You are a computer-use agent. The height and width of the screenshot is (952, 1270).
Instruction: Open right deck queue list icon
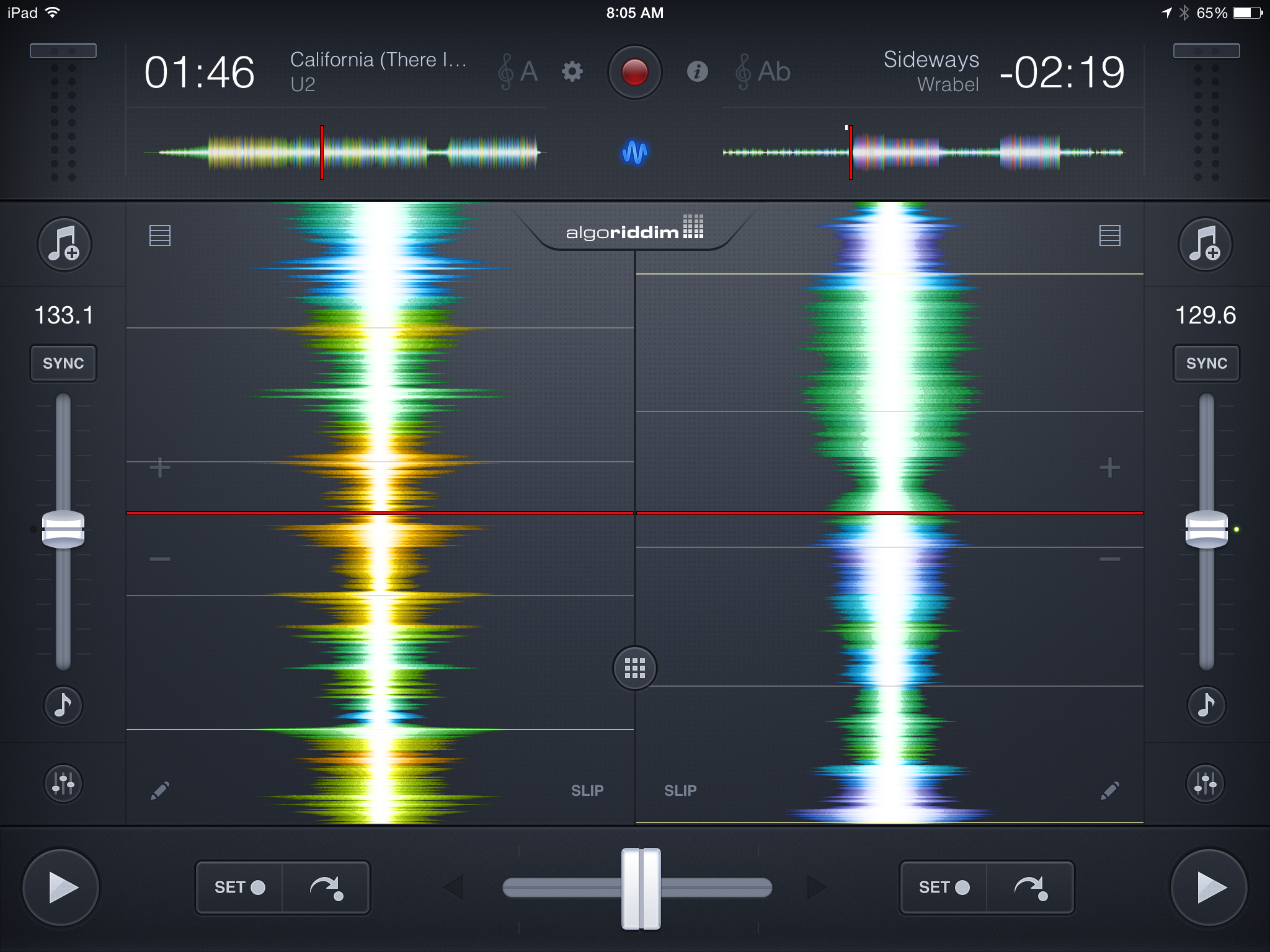(1109, 236)
